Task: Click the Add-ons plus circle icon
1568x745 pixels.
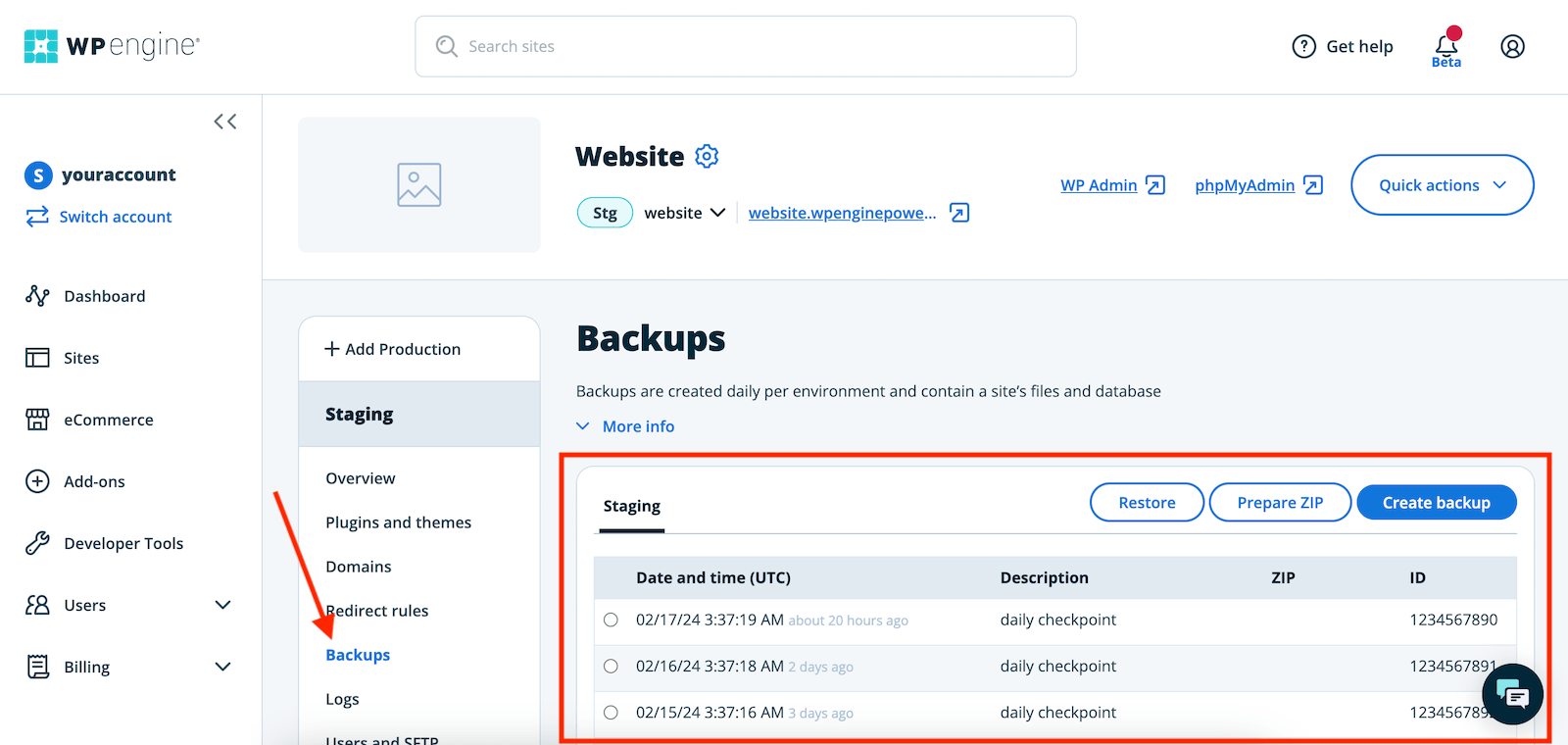Action: [37, 481]
